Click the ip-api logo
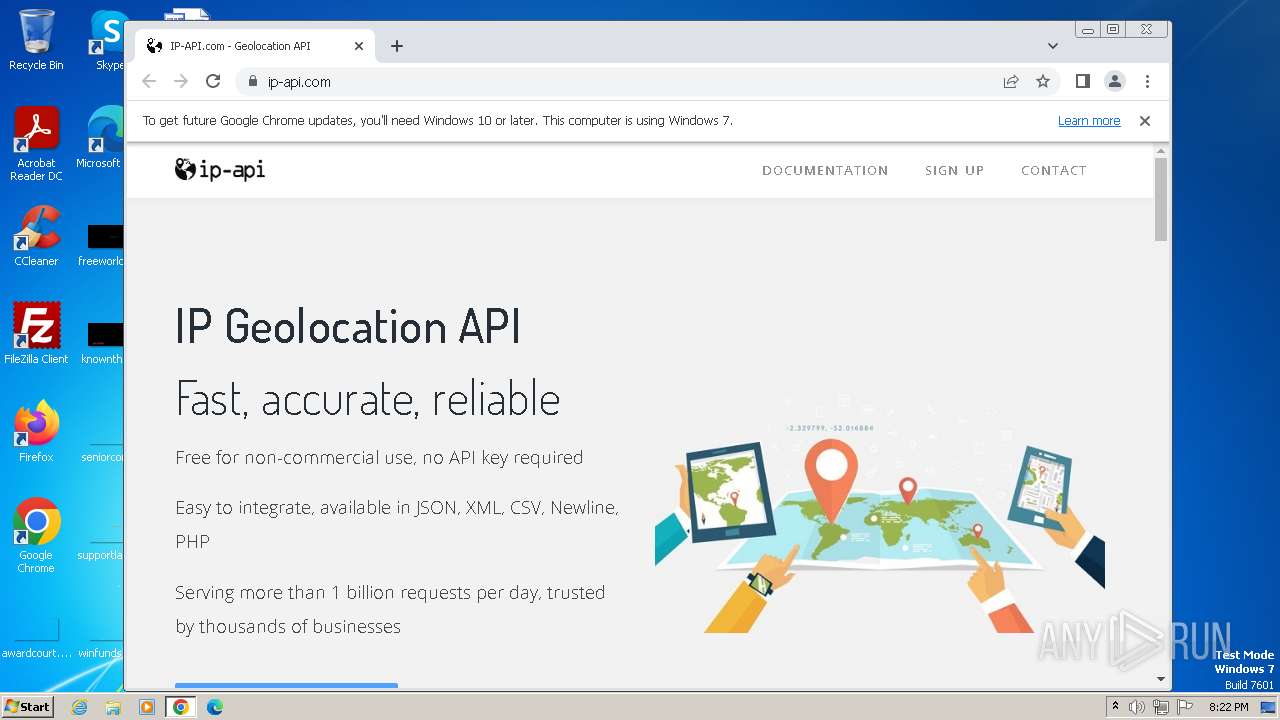Image resolution: width=1280 pixels, height=720 pixels. [x=220, y=170]
